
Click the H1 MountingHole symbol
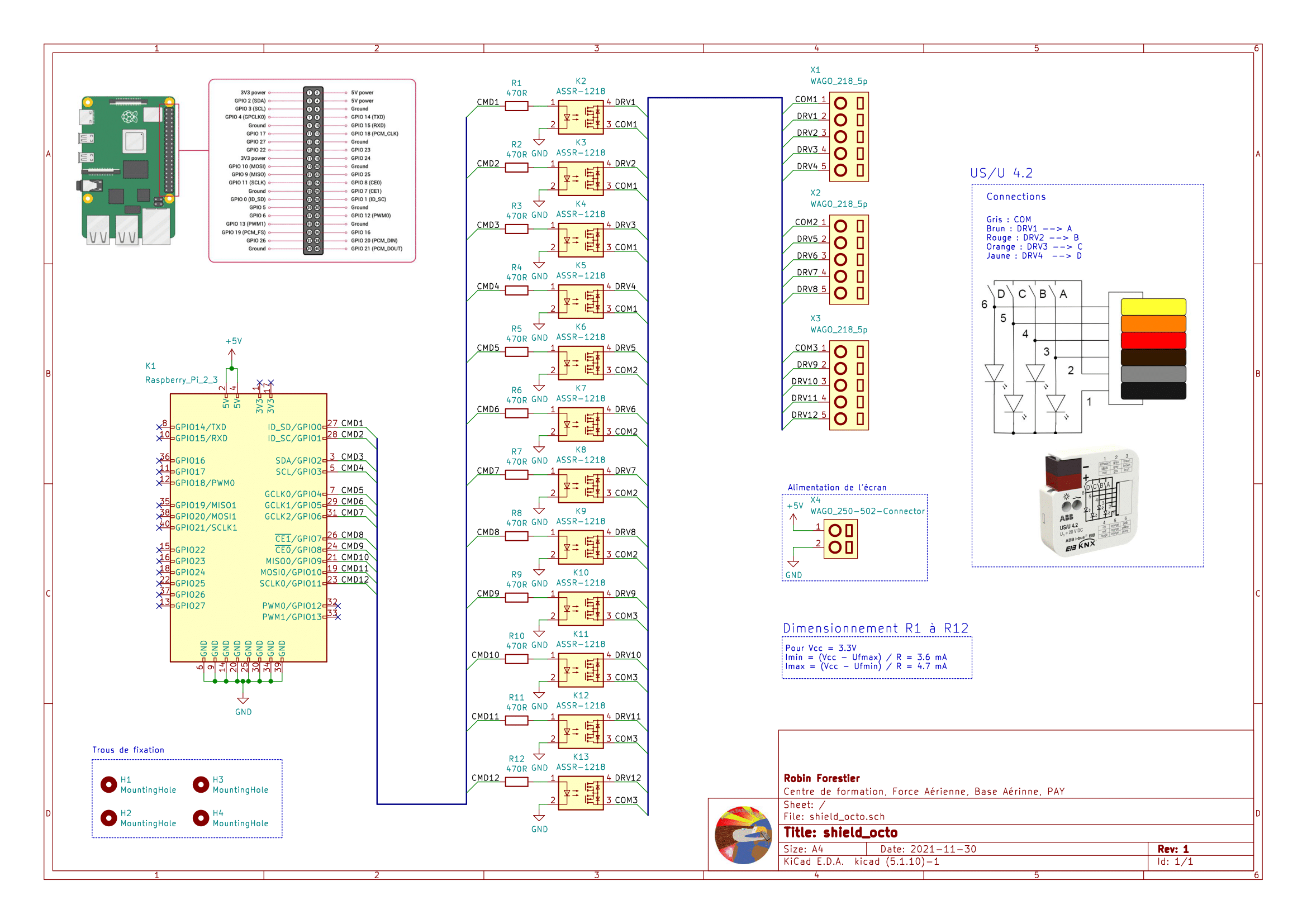coord(109,784)
